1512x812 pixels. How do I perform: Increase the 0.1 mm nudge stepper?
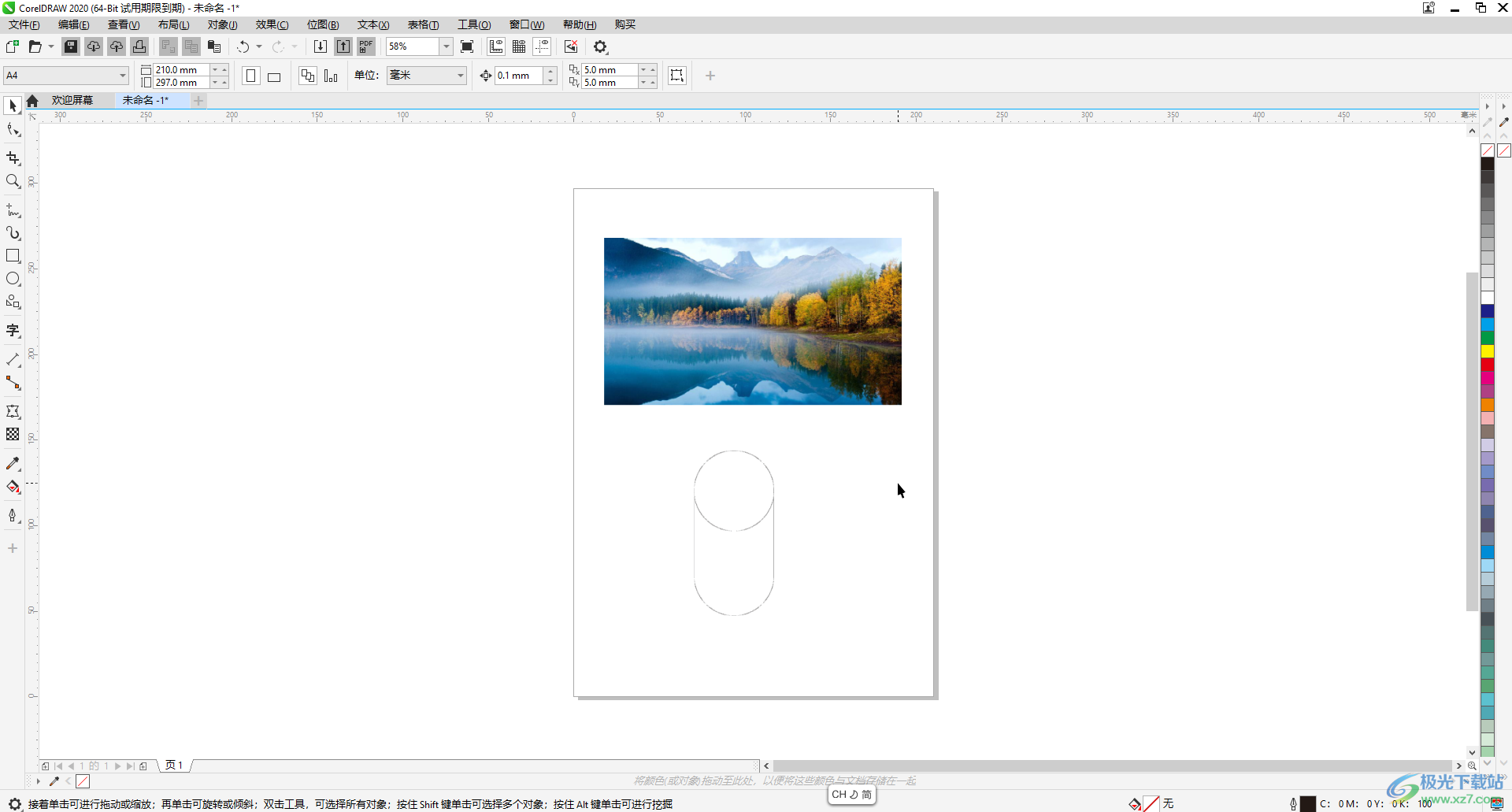pyautogui.click(x=550, y=71)
